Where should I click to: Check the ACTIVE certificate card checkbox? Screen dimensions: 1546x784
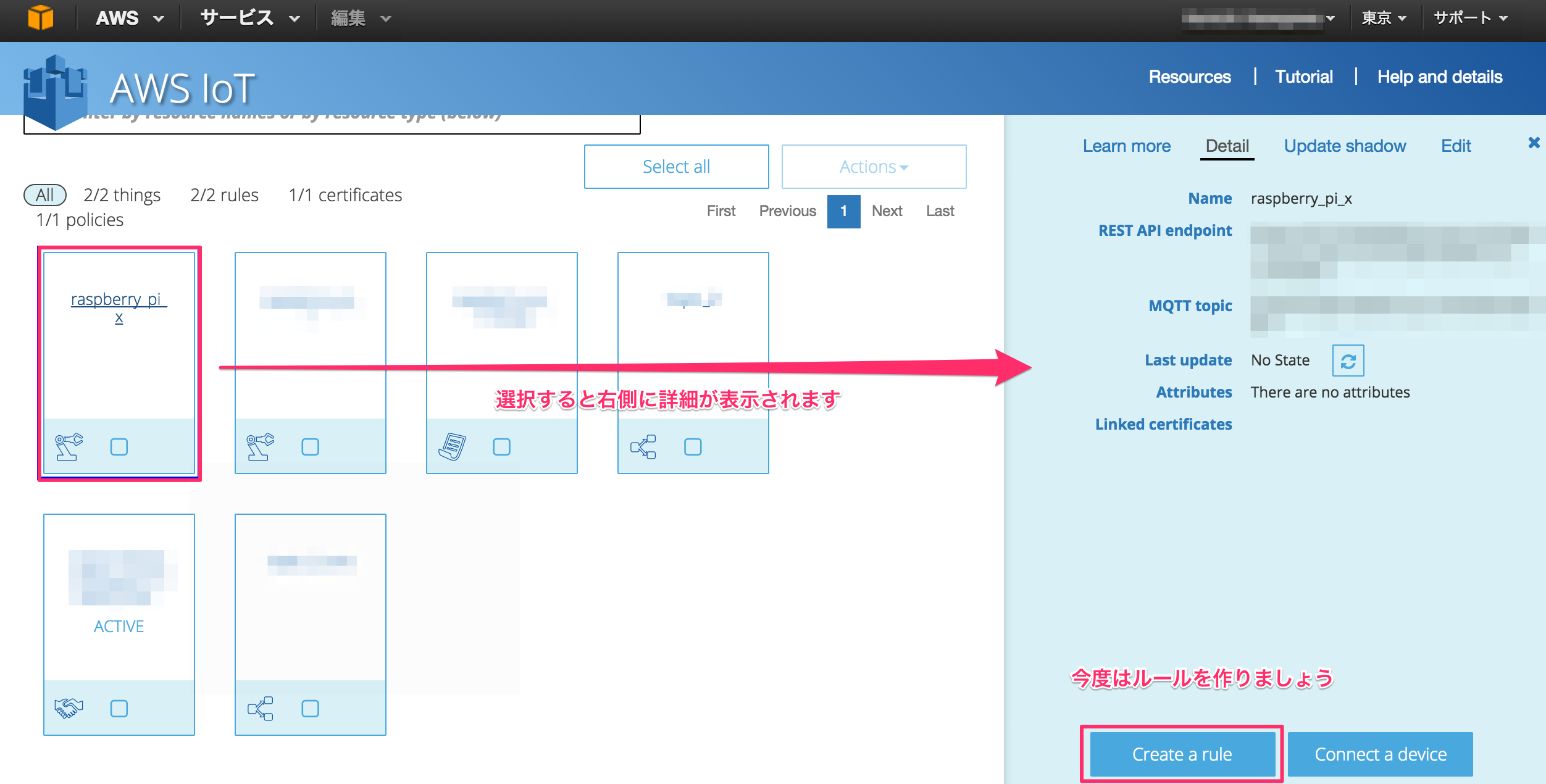click(119, 708)
